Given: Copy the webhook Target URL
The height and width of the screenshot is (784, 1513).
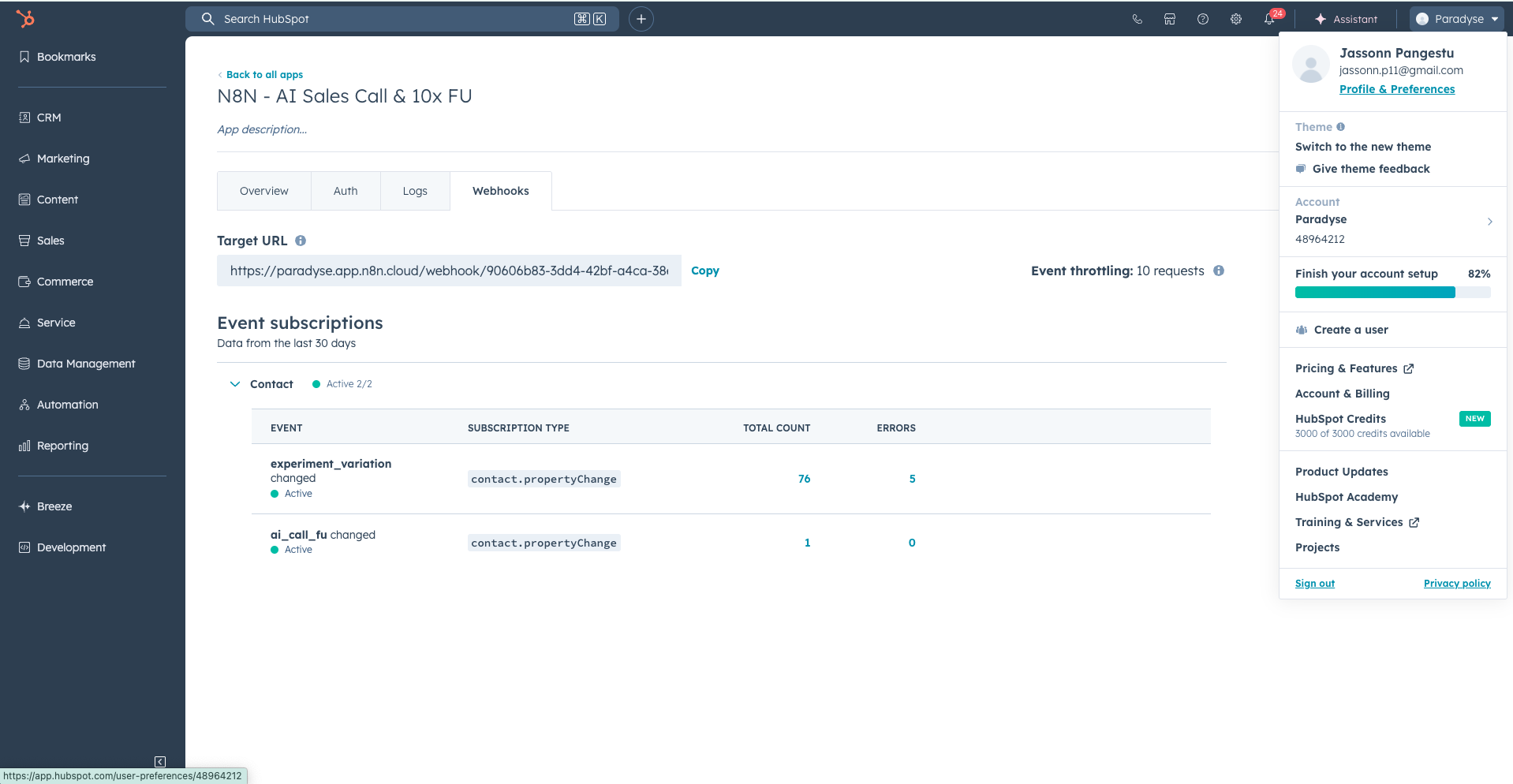Looking at the screenshot, I should pyautogui.click(x=704, y=271).
